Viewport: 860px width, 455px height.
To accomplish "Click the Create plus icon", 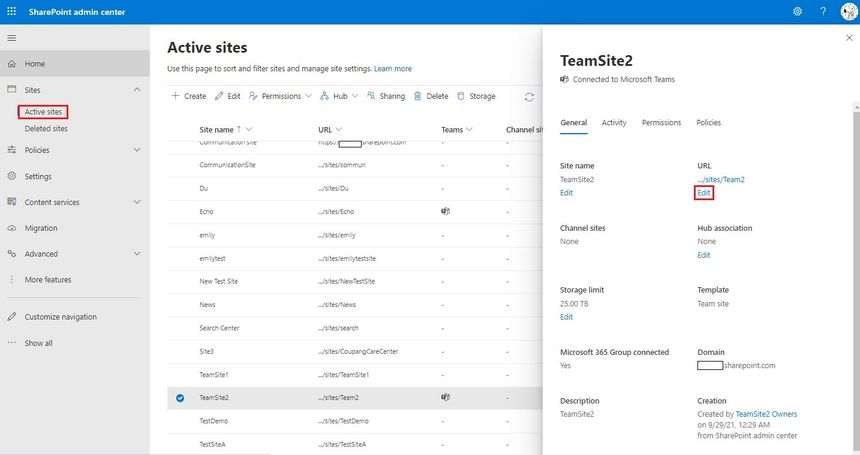I will [176, 96].
